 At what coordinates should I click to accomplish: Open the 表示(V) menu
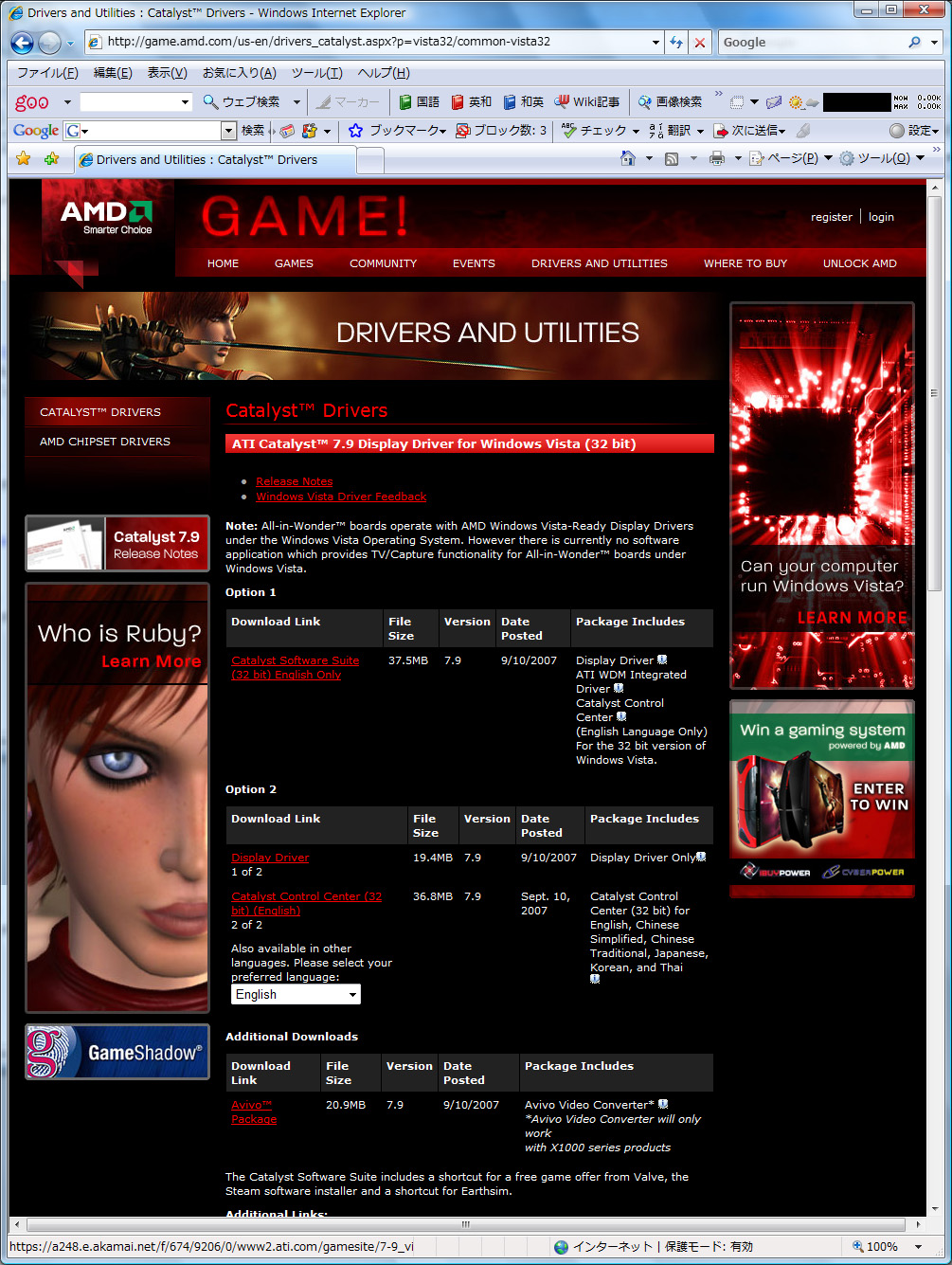[x=167, y=73]
